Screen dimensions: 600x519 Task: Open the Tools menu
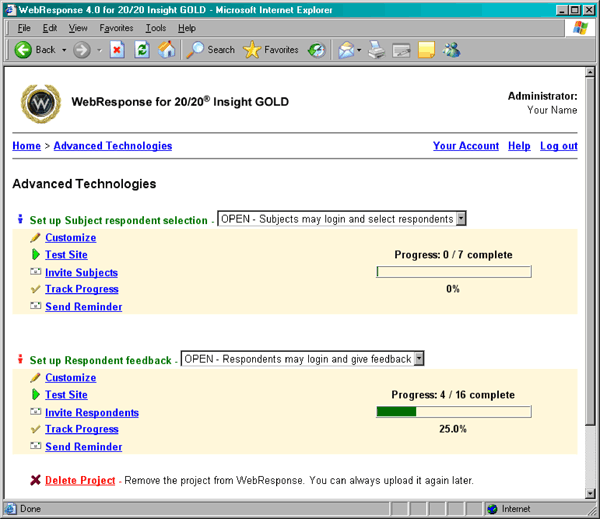[x=155, y=28]
